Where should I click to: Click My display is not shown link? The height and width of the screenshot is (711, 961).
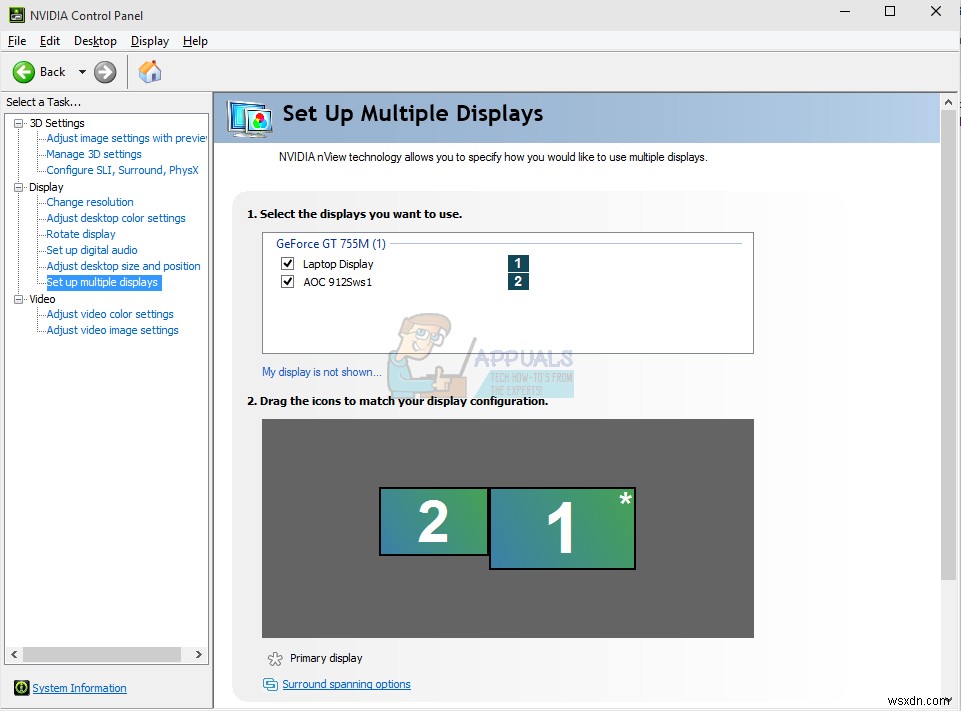(x=321, y=372)
